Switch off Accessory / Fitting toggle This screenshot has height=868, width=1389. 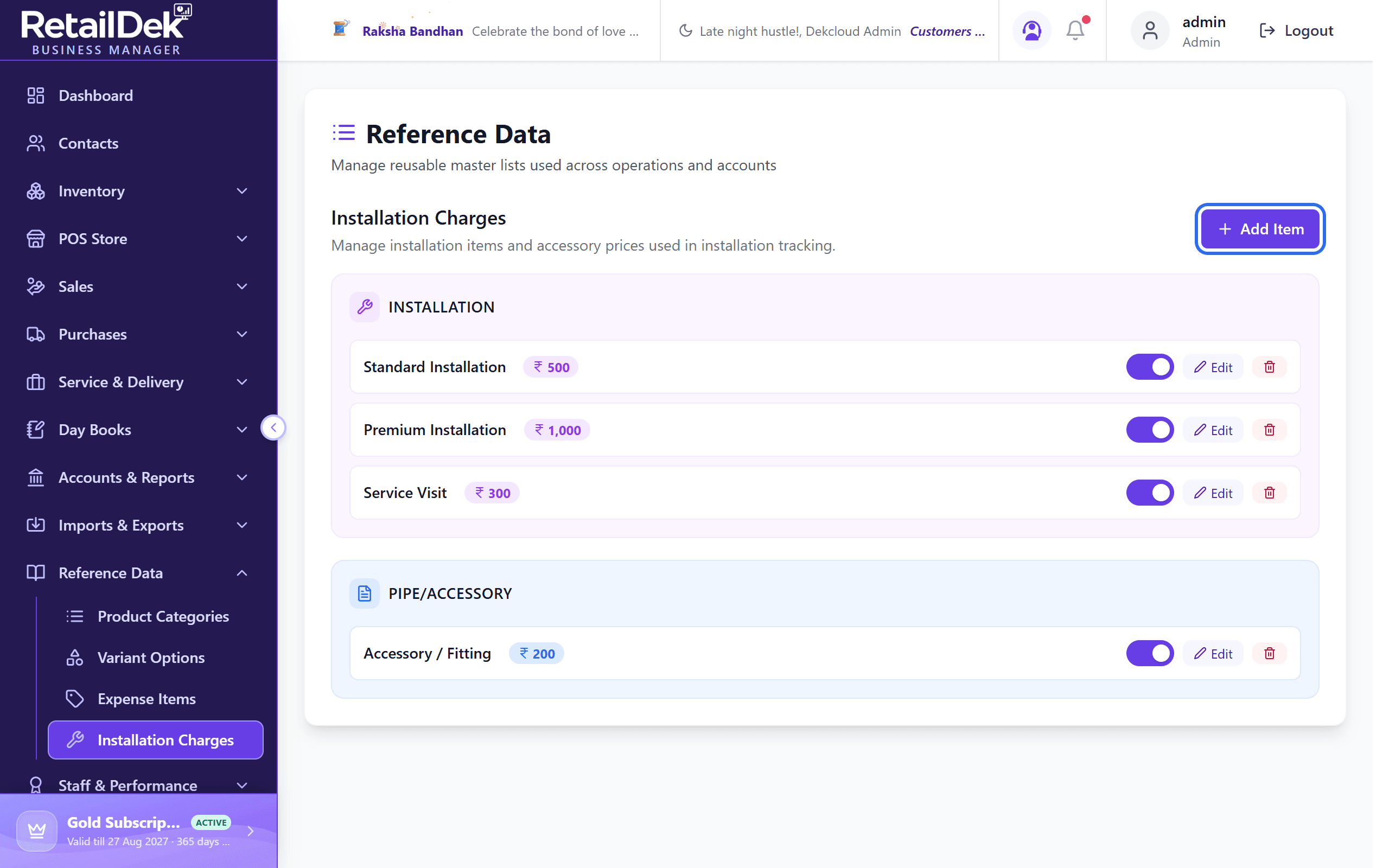click(1150, 653)
